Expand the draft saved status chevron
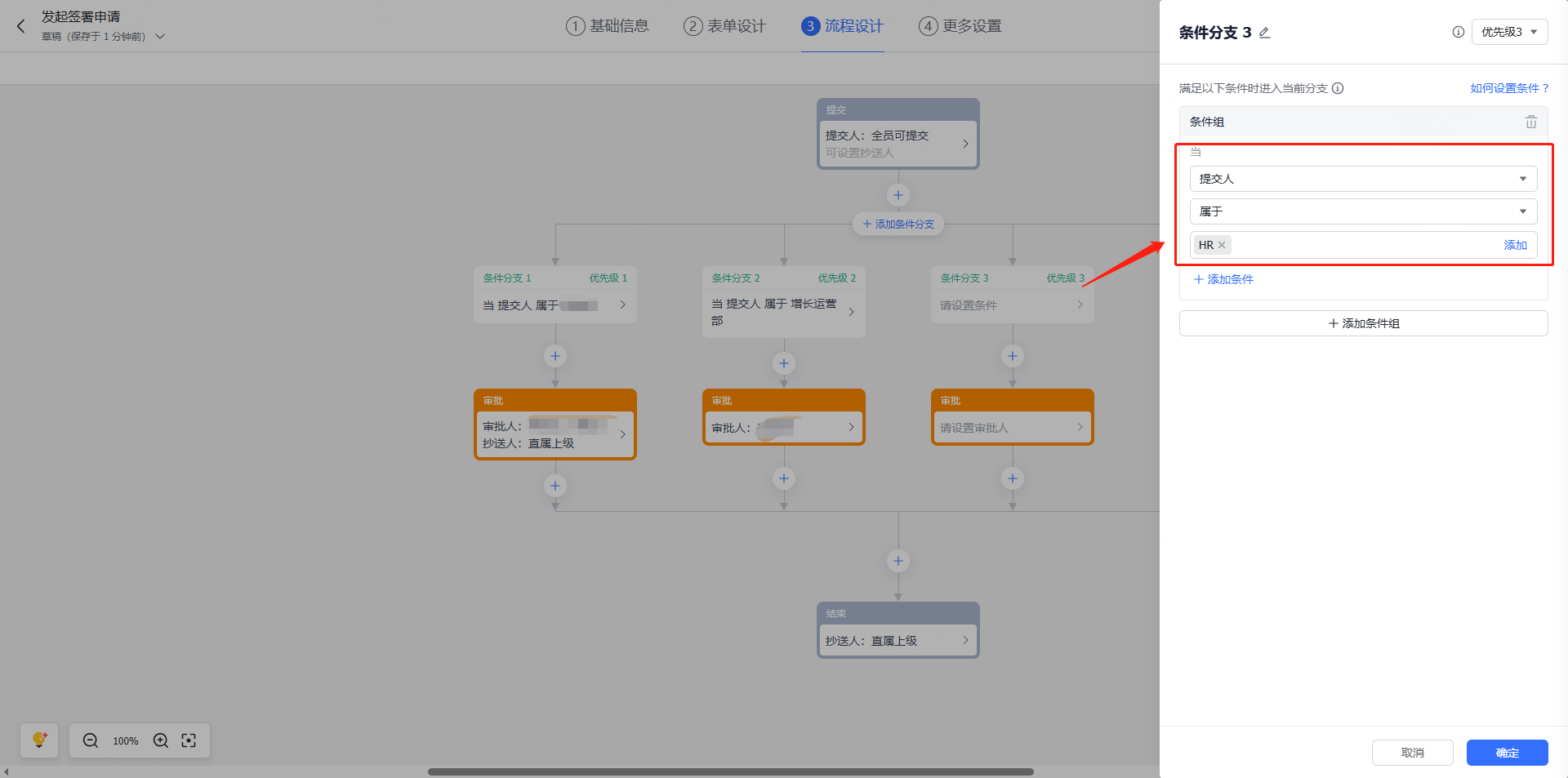 click(x=160, y=37)
